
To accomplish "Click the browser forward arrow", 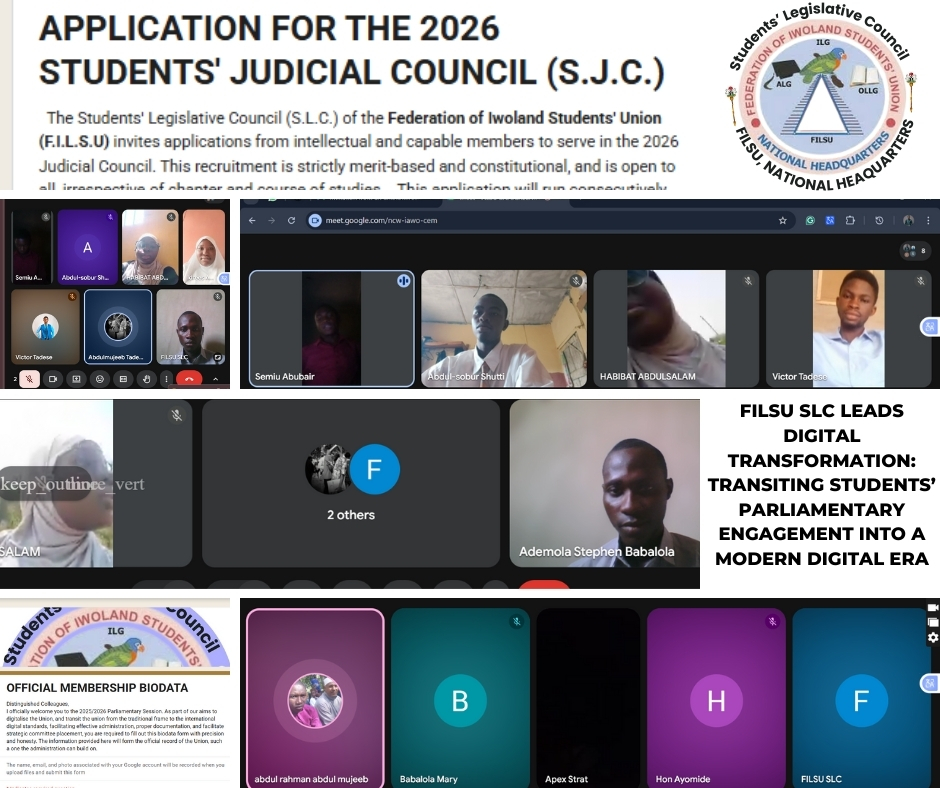I will [x=272, y=221].
